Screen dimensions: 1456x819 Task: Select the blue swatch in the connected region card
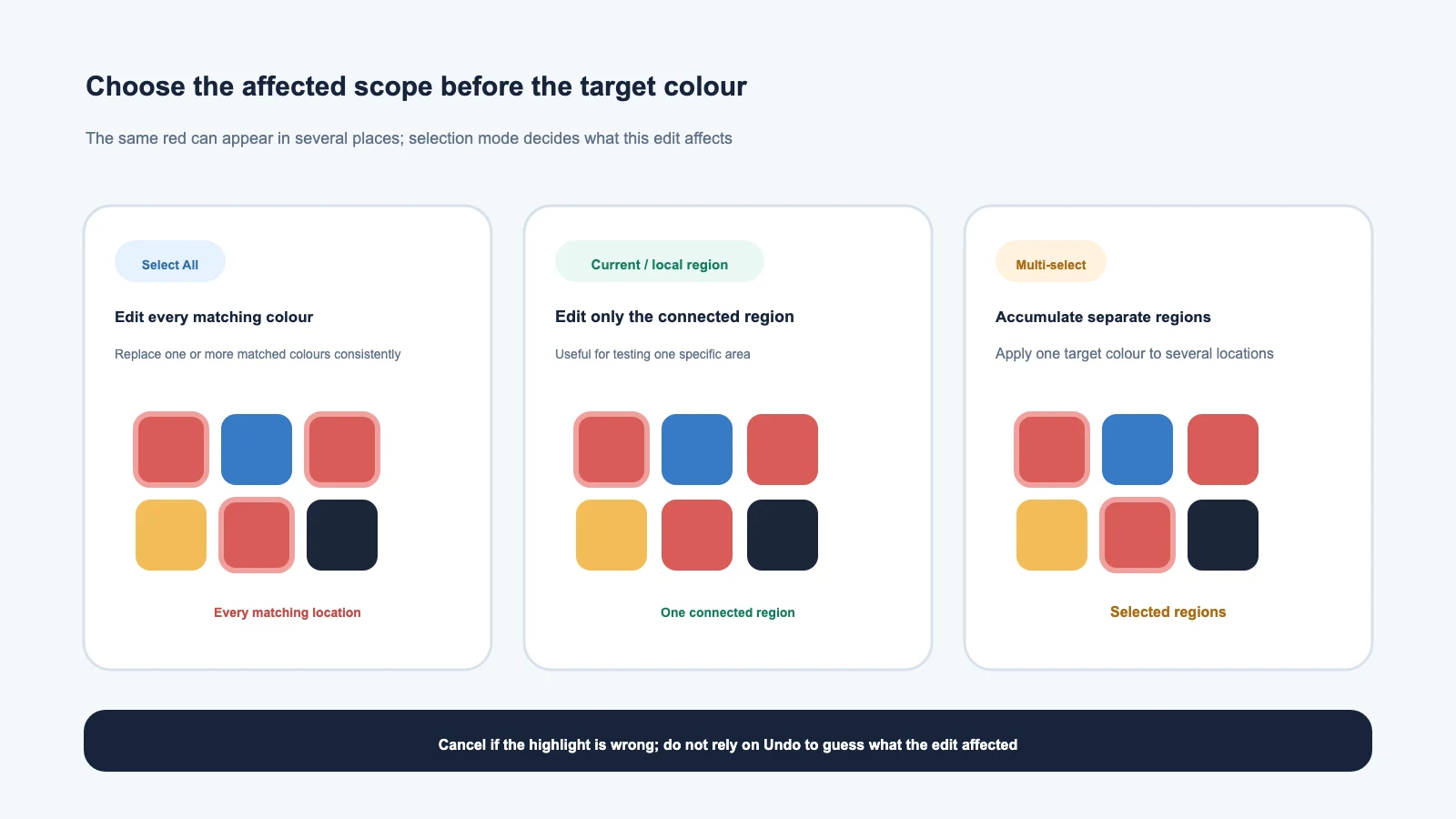click(x=697, y=450)
